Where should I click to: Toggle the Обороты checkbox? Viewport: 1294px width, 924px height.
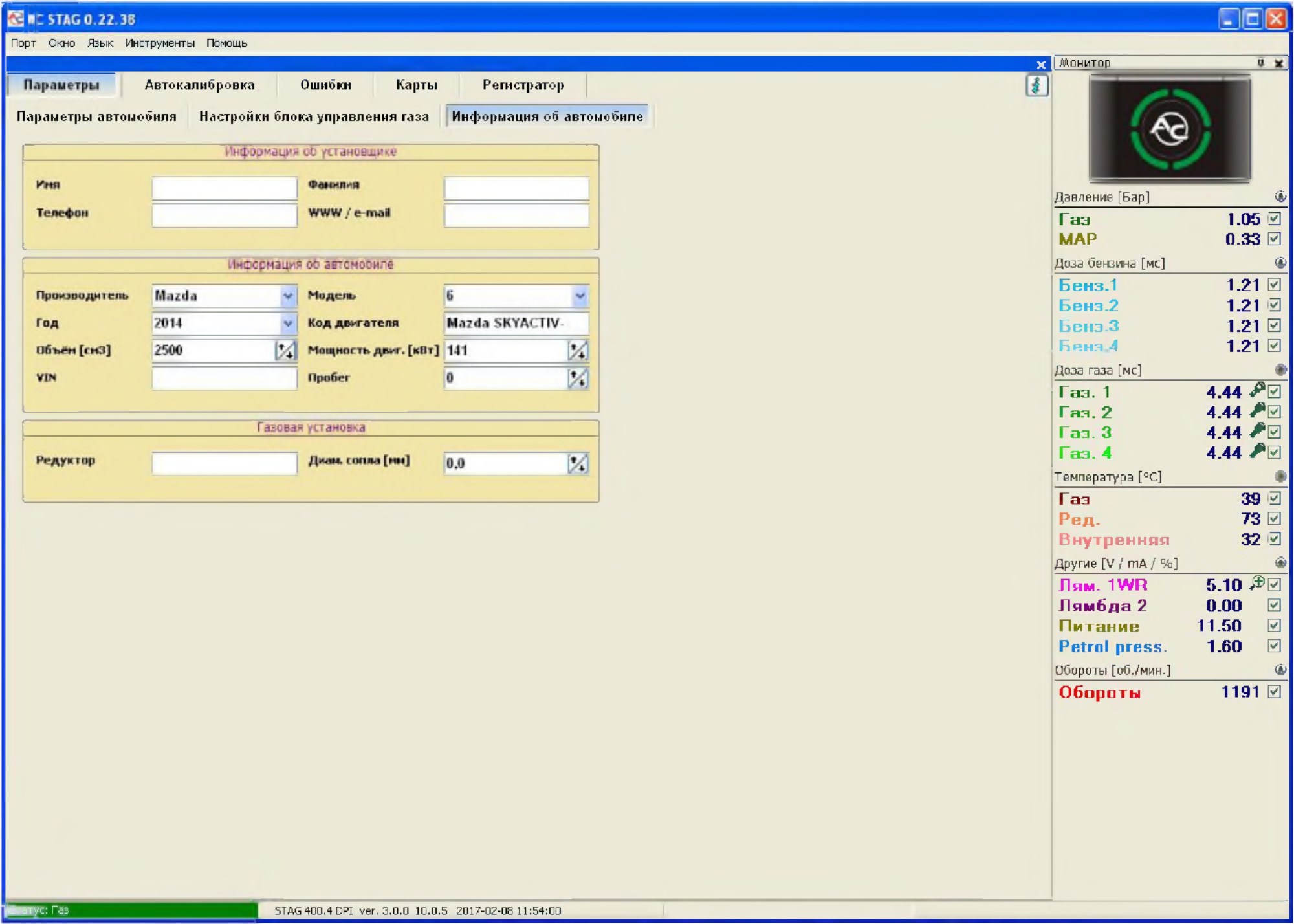tap(1274, 692)
